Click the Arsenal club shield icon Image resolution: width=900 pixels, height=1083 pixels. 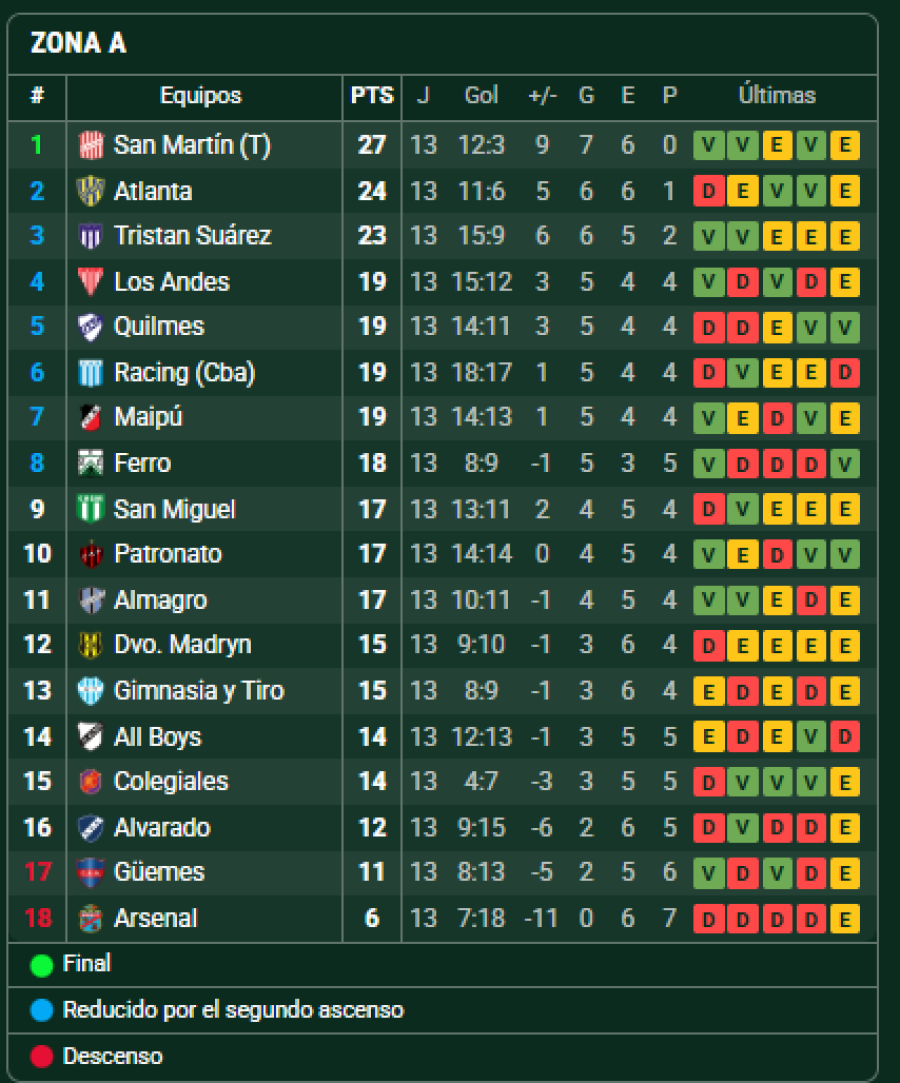click(x=91, y=918)
